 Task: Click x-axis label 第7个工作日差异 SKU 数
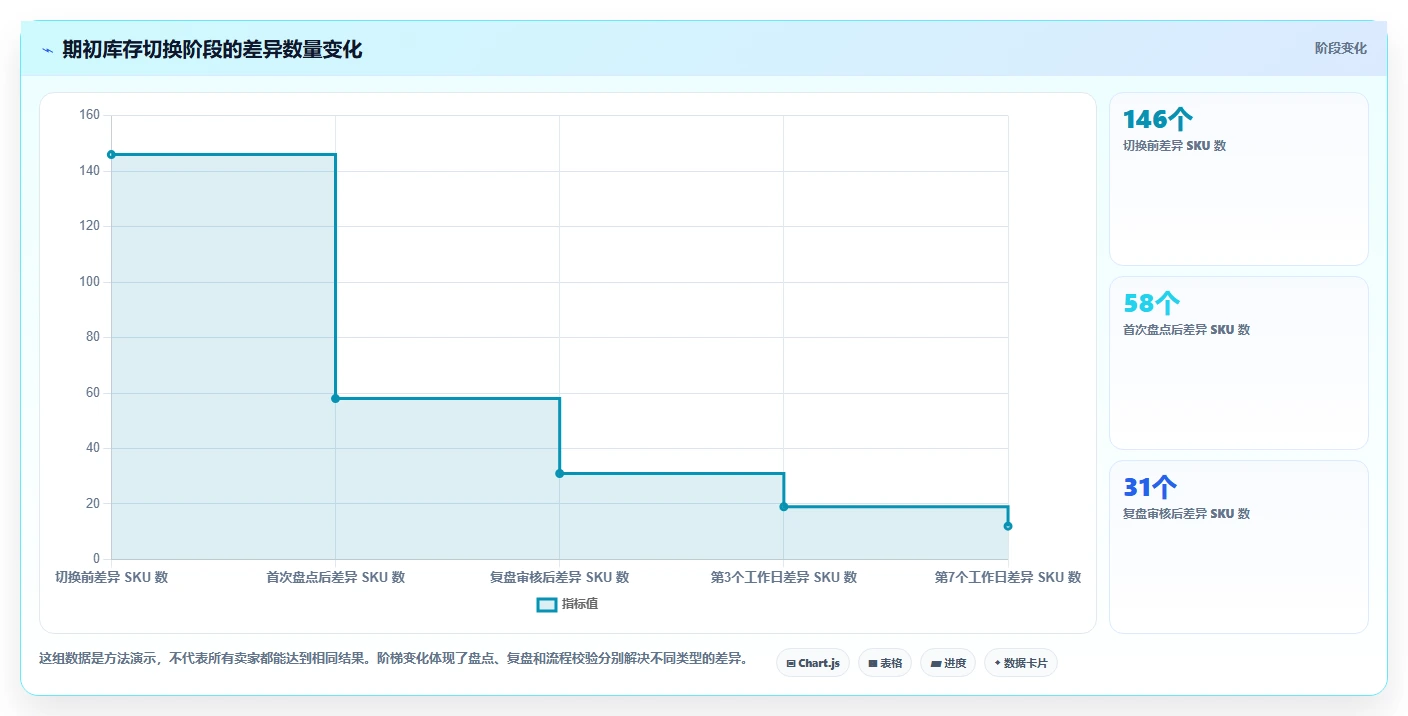tap(1007, 577)
